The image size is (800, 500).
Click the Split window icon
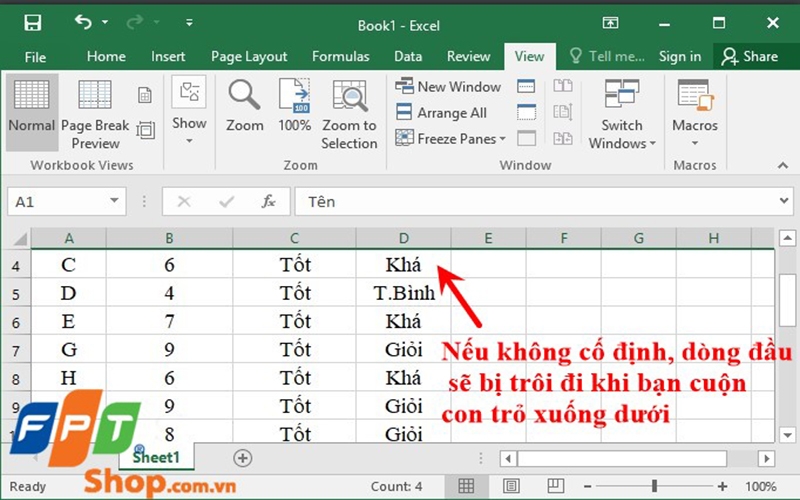[x=526, y=86]
